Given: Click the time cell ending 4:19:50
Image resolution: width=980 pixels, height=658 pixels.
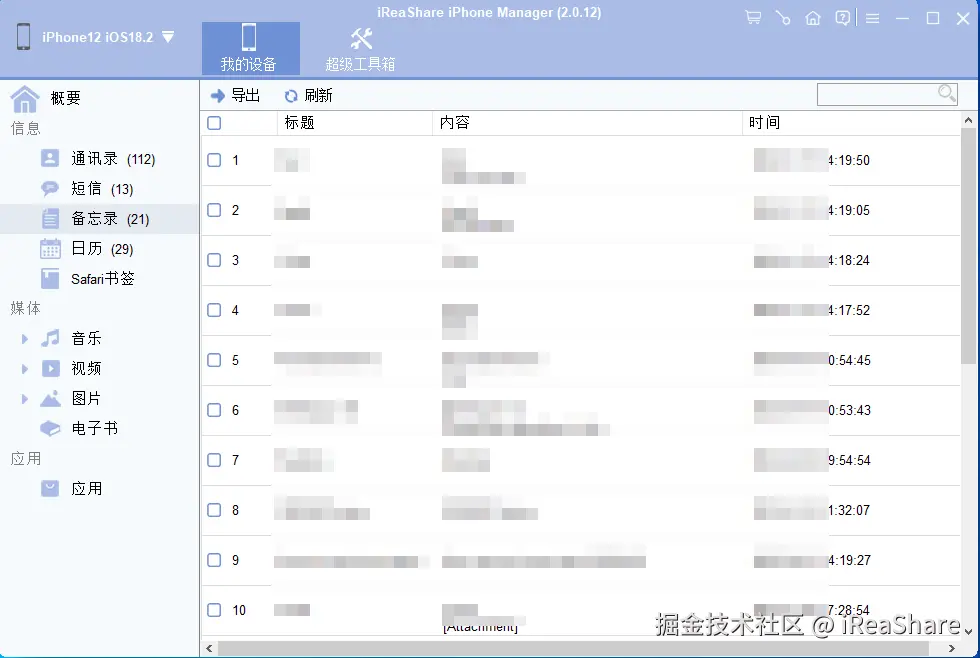Looking at the screenshot, I should click(812, 160).
